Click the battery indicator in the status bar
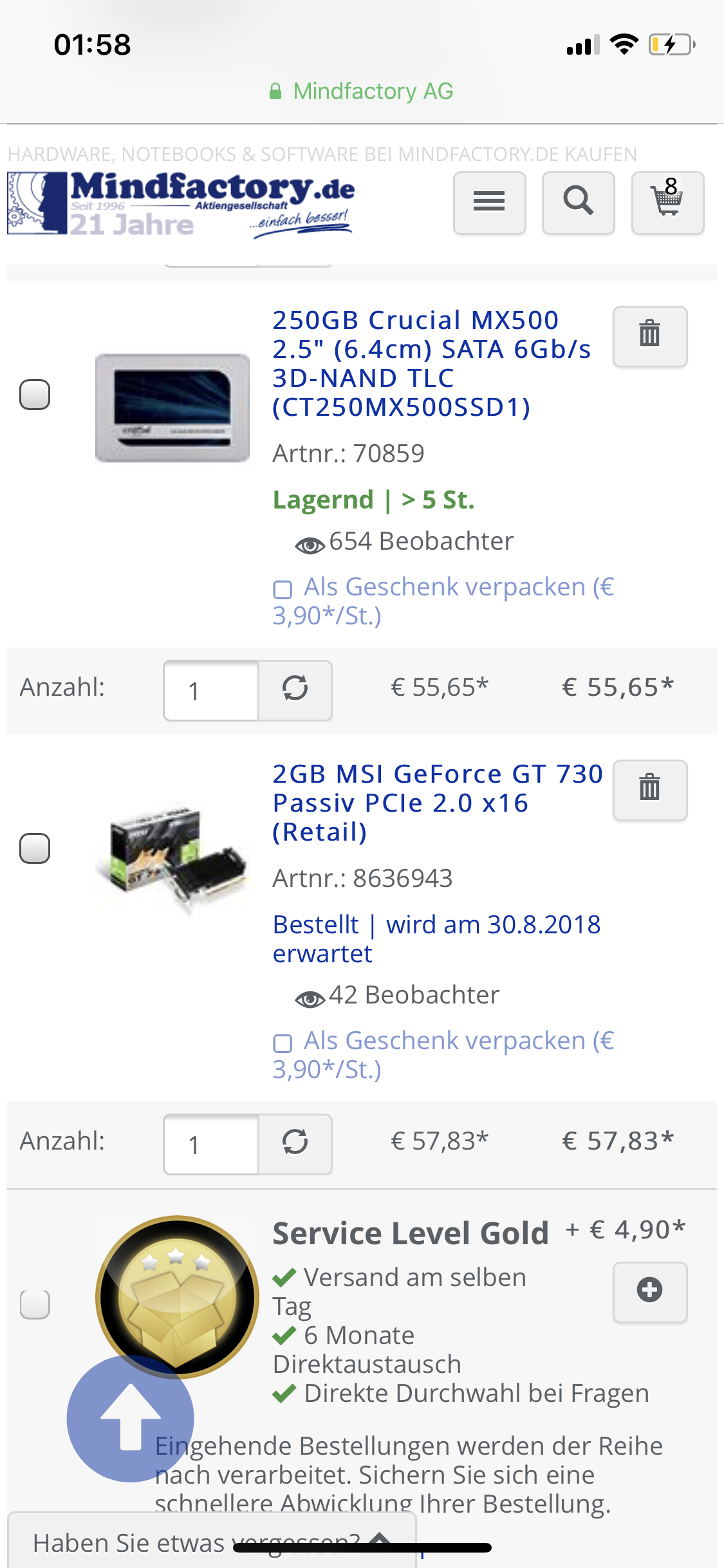724x1568 pixels. click(x=669, y=44)
